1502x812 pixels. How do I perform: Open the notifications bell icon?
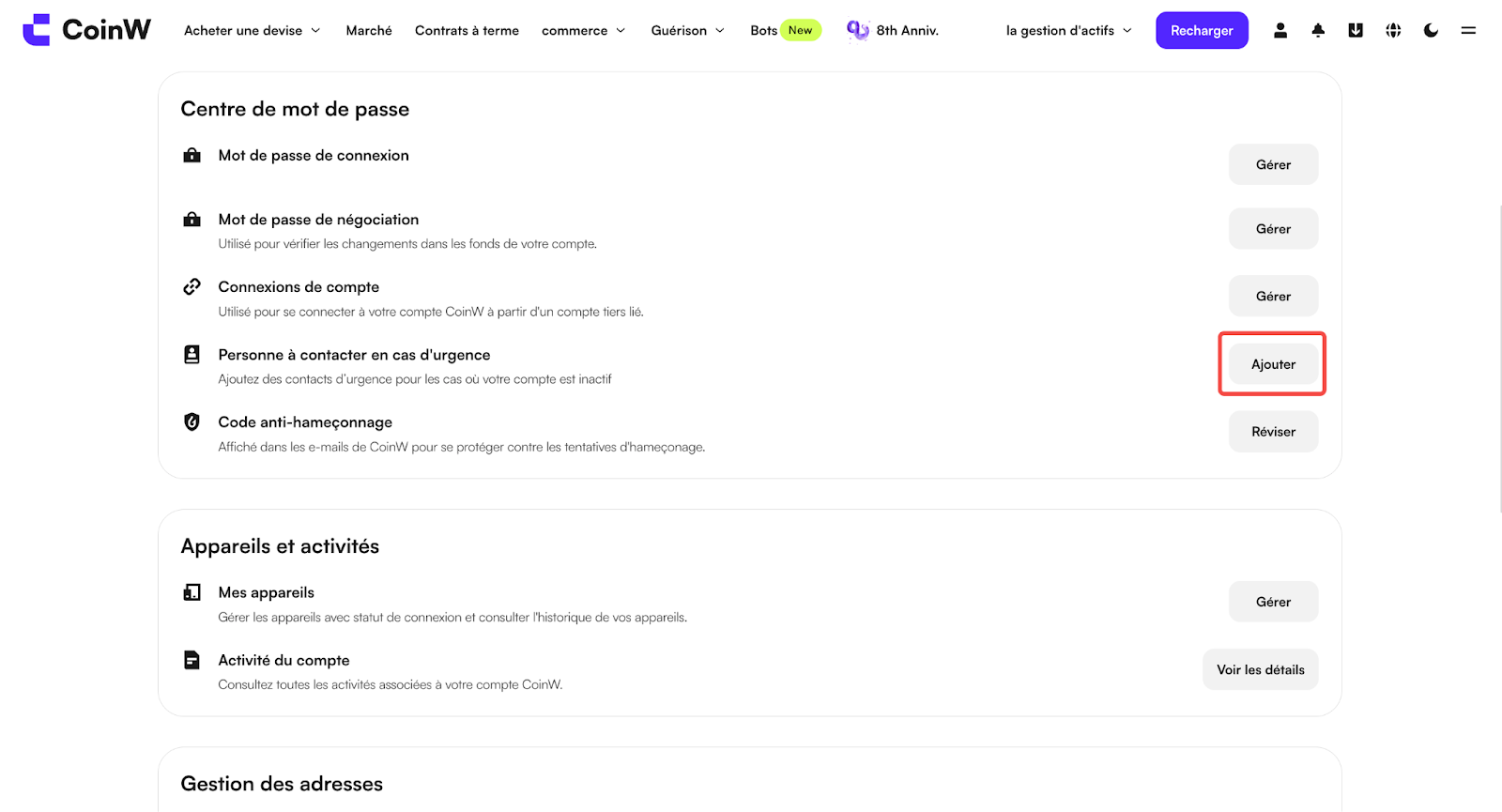tap(1318, 30)
